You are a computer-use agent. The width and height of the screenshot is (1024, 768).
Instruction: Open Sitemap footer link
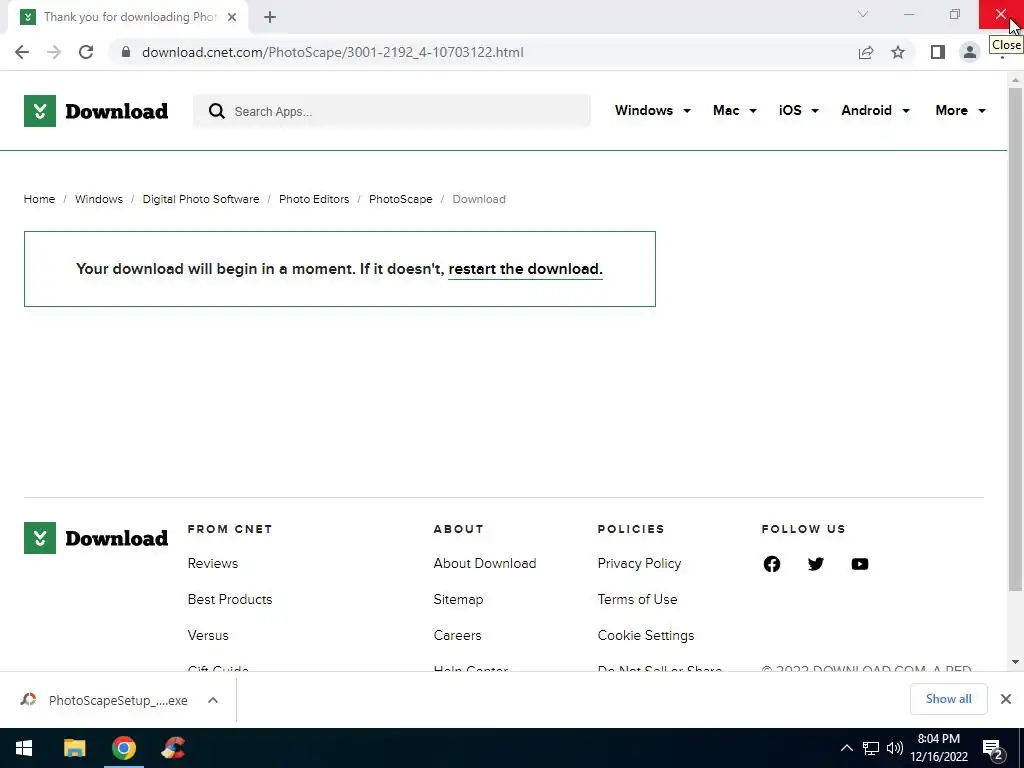pos(458,600)
